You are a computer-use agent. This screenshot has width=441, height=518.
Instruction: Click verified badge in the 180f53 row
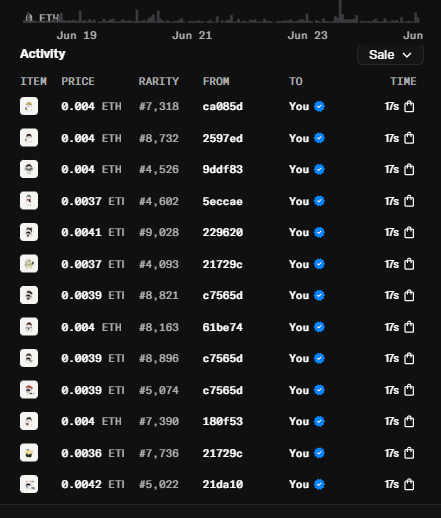click(x=319, y=421)
